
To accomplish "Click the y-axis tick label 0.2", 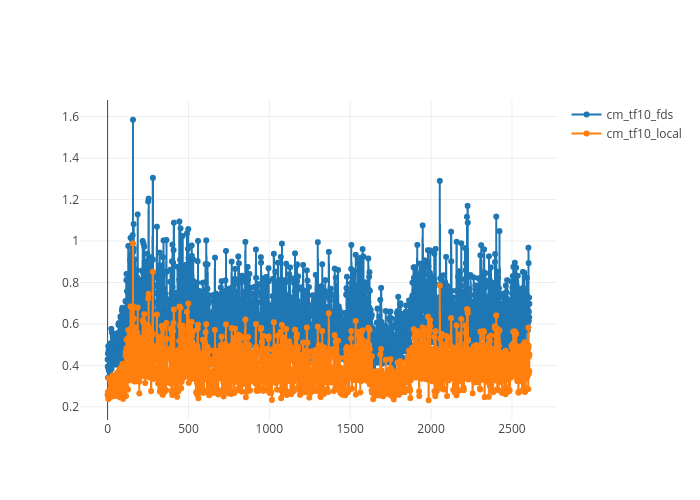I will point(71,406).
